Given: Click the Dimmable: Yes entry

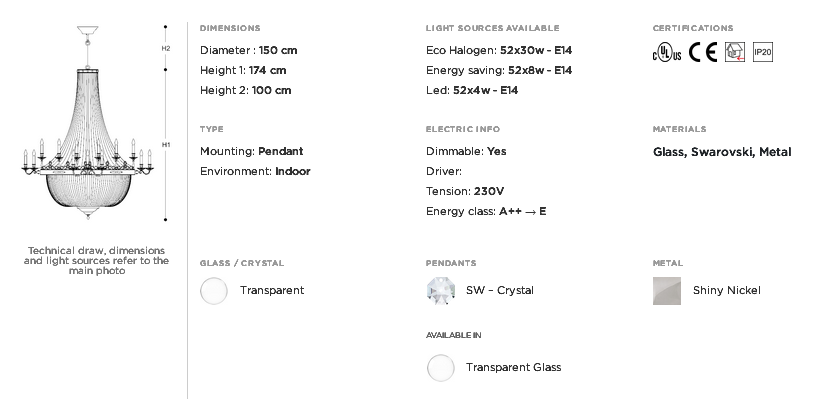Looking at the screenshot, I should pos(466,152).
